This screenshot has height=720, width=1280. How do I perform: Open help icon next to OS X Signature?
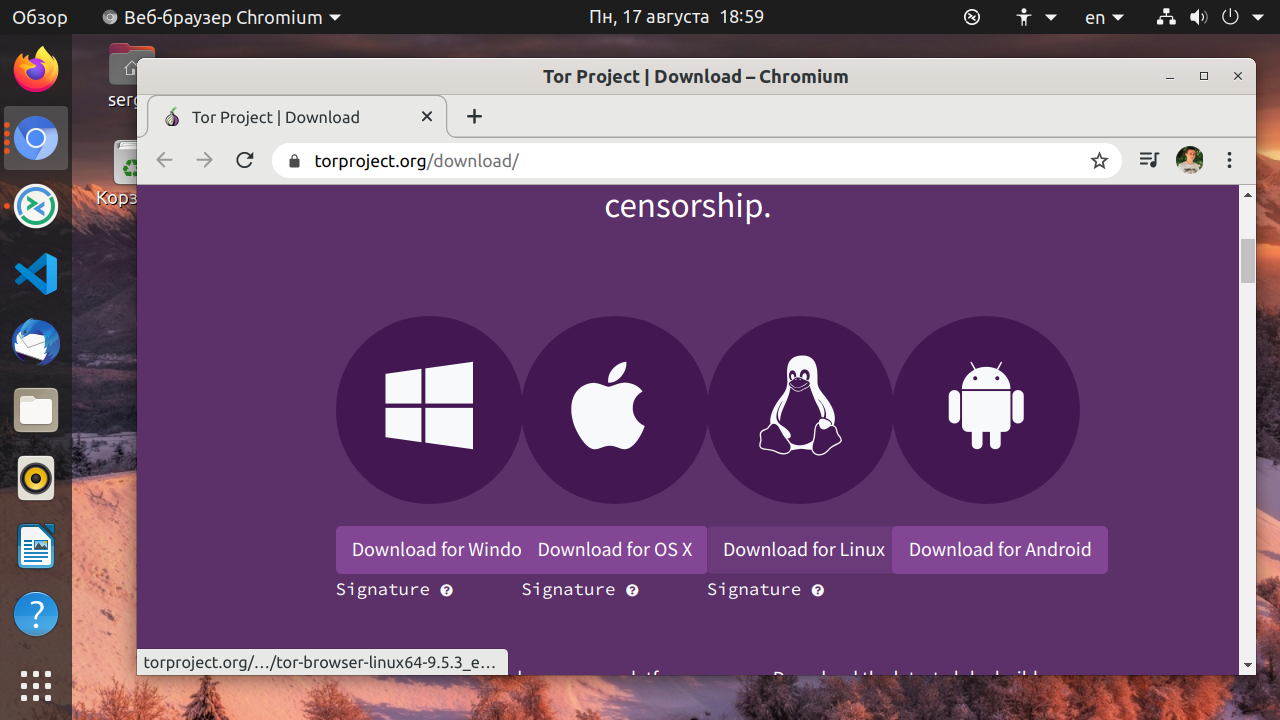(632, 590)
